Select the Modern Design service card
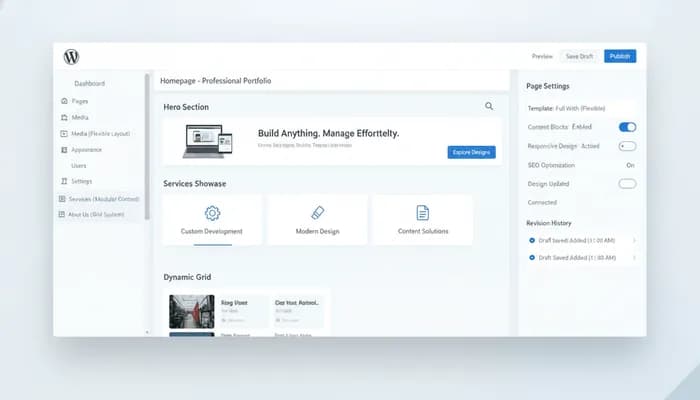Image resolution: width=700 pixels, height=400 pixels. pos(317,220)
